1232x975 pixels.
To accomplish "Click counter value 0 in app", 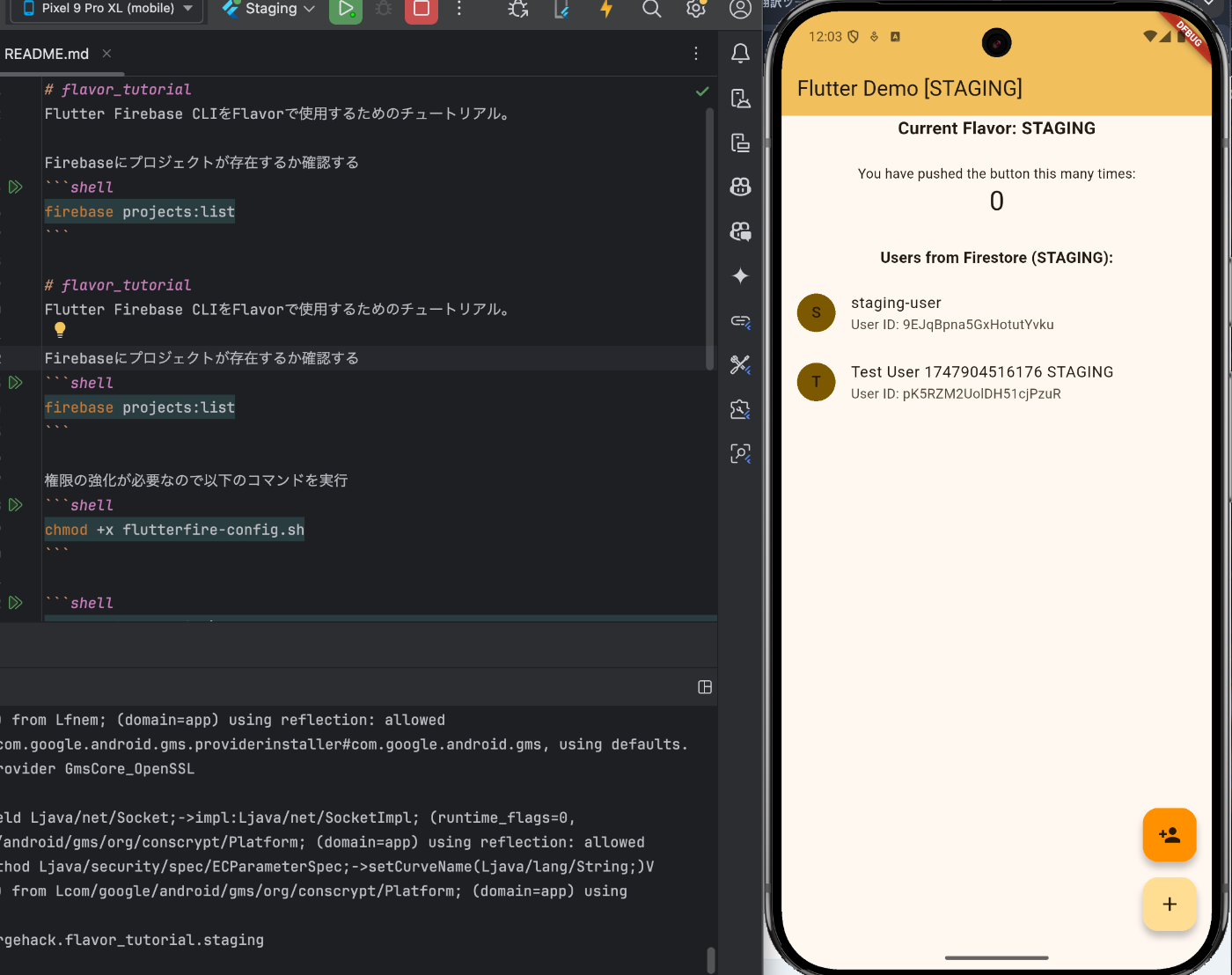I will 996,202.
